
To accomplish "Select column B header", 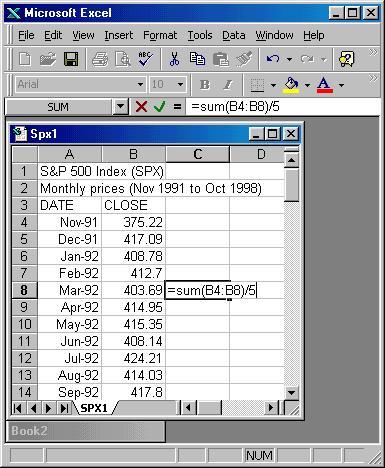I will tap(133, 154).
